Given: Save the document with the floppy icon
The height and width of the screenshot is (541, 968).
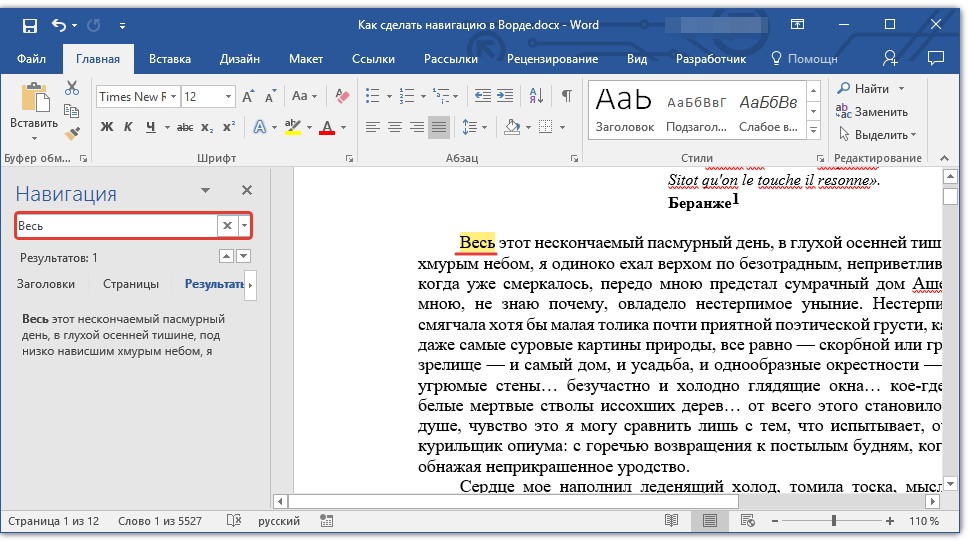Looking at the screenshot, I should (30, 25).
